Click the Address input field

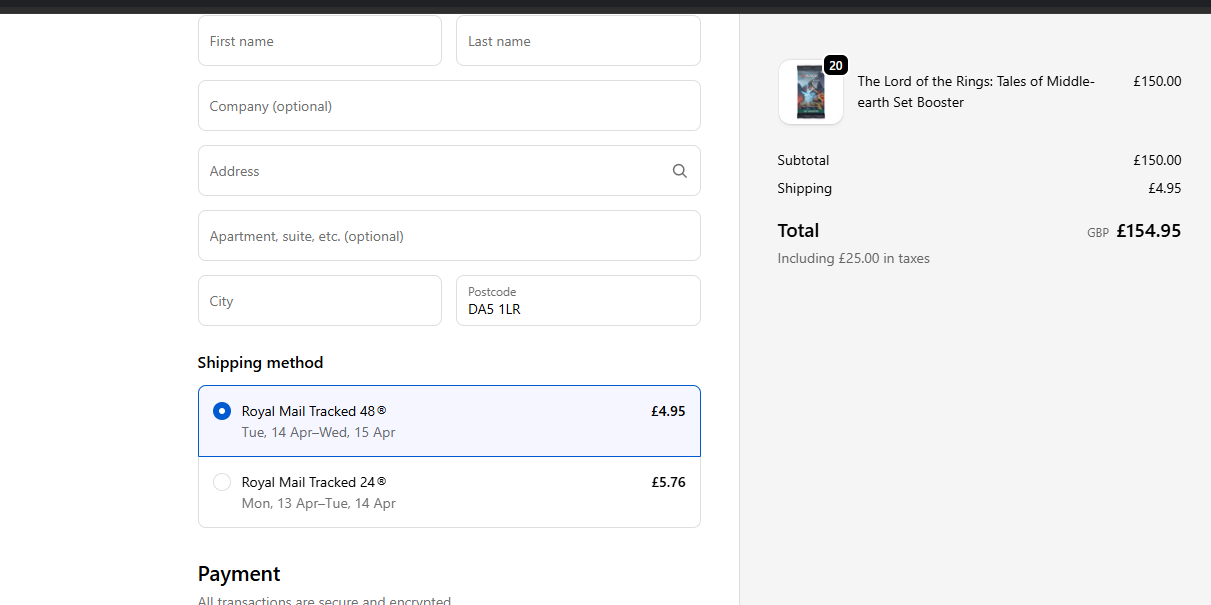click(430, 171)
